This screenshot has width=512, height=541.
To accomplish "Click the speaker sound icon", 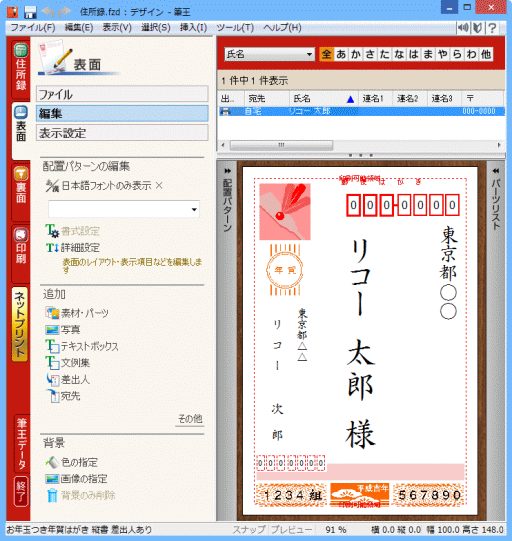I will pos(463,28).
